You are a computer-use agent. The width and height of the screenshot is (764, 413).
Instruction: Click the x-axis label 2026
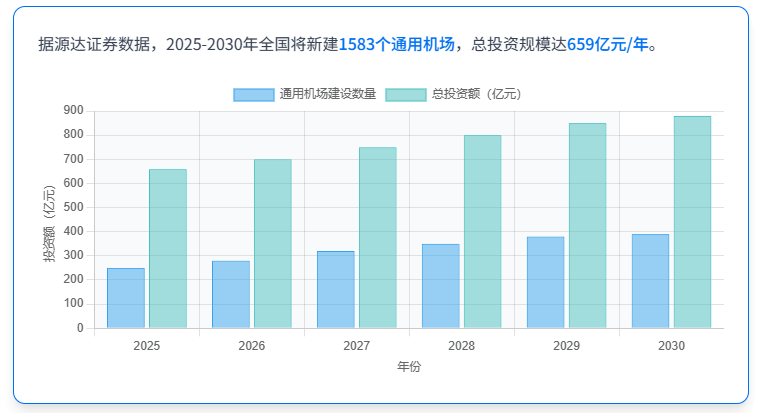[x=251, y=346]
